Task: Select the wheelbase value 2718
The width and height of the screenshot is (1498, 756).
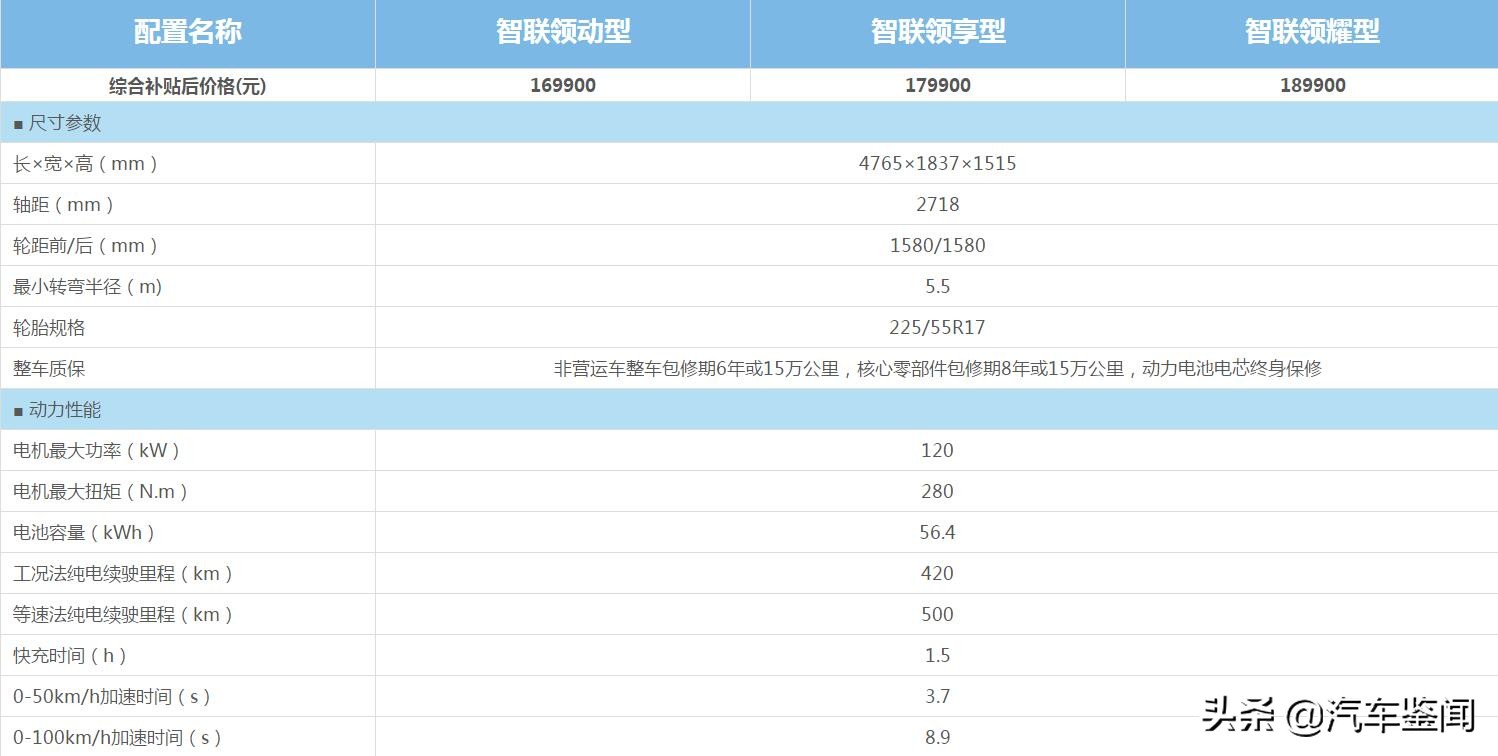Action: (x=937, y=204)
